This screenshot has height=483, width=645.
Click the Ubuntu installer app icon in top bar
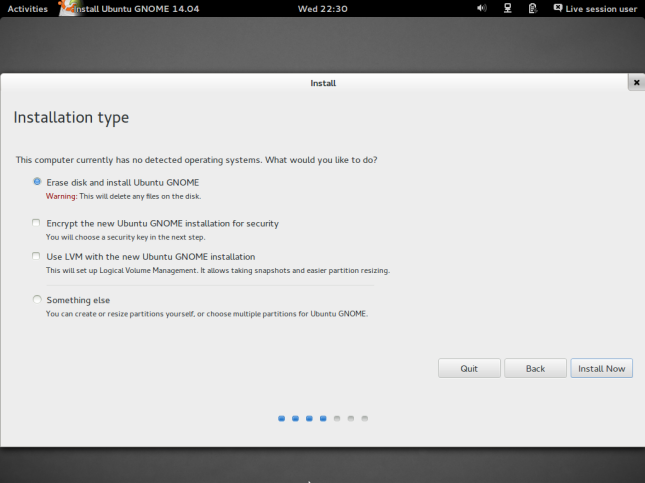tap(66, 8)
